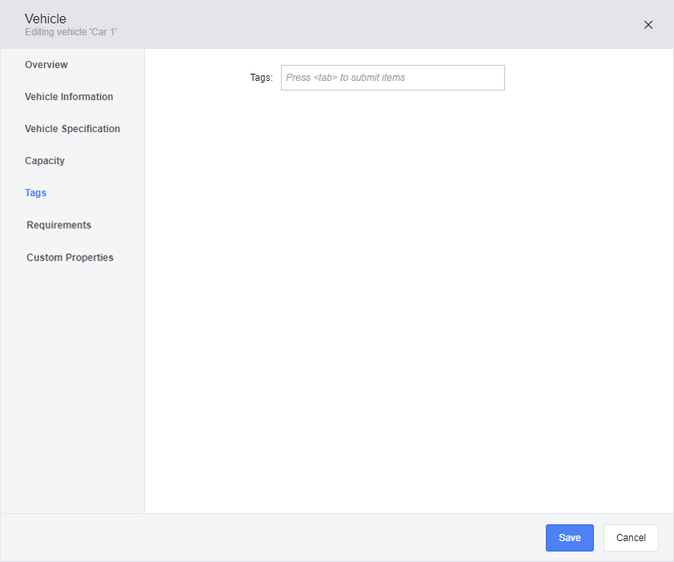This screenshot has width=674, height=562.
Task: Click the empty white content area under Tags
Action: coord(408,301)
